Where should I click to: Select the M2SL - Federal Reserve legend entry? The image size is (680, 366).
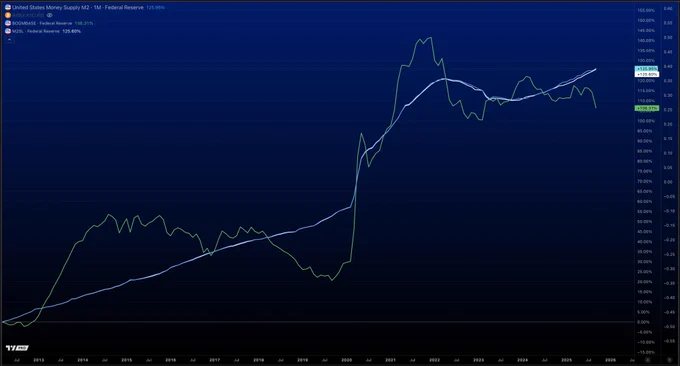pos(36,31)
